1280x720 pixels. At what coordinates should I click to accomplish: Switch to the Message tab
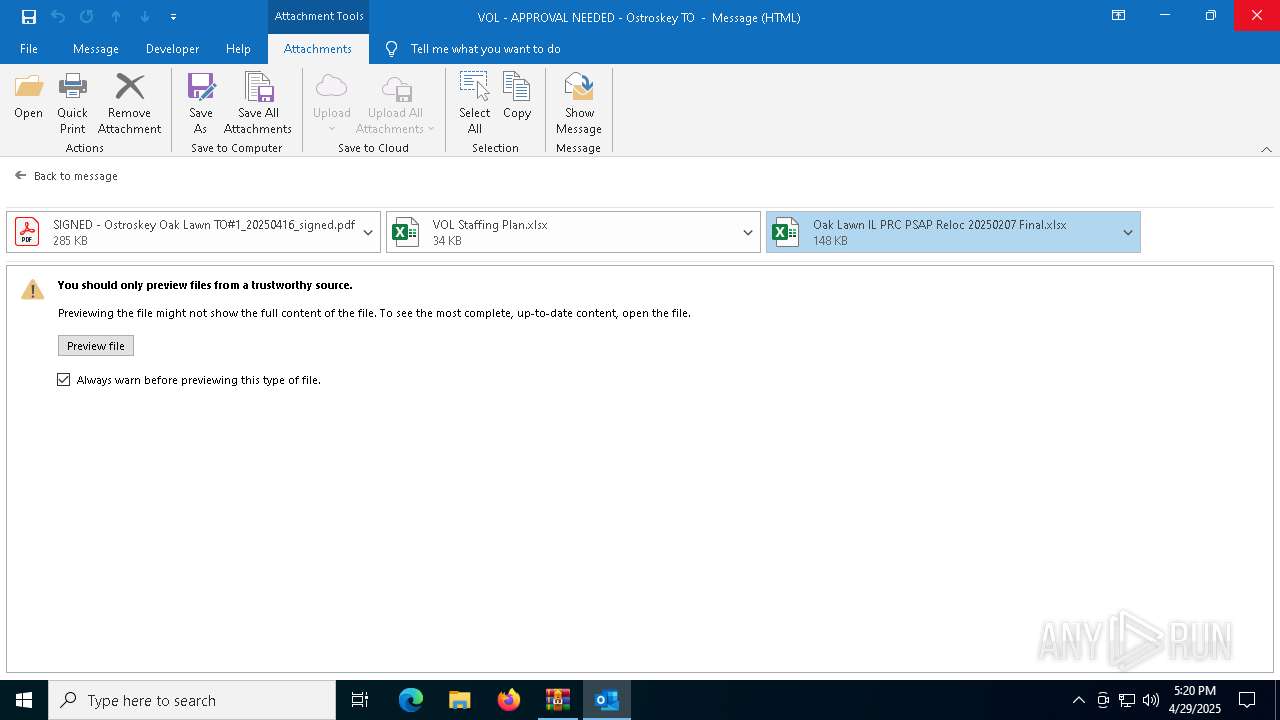tap(96, 49)
